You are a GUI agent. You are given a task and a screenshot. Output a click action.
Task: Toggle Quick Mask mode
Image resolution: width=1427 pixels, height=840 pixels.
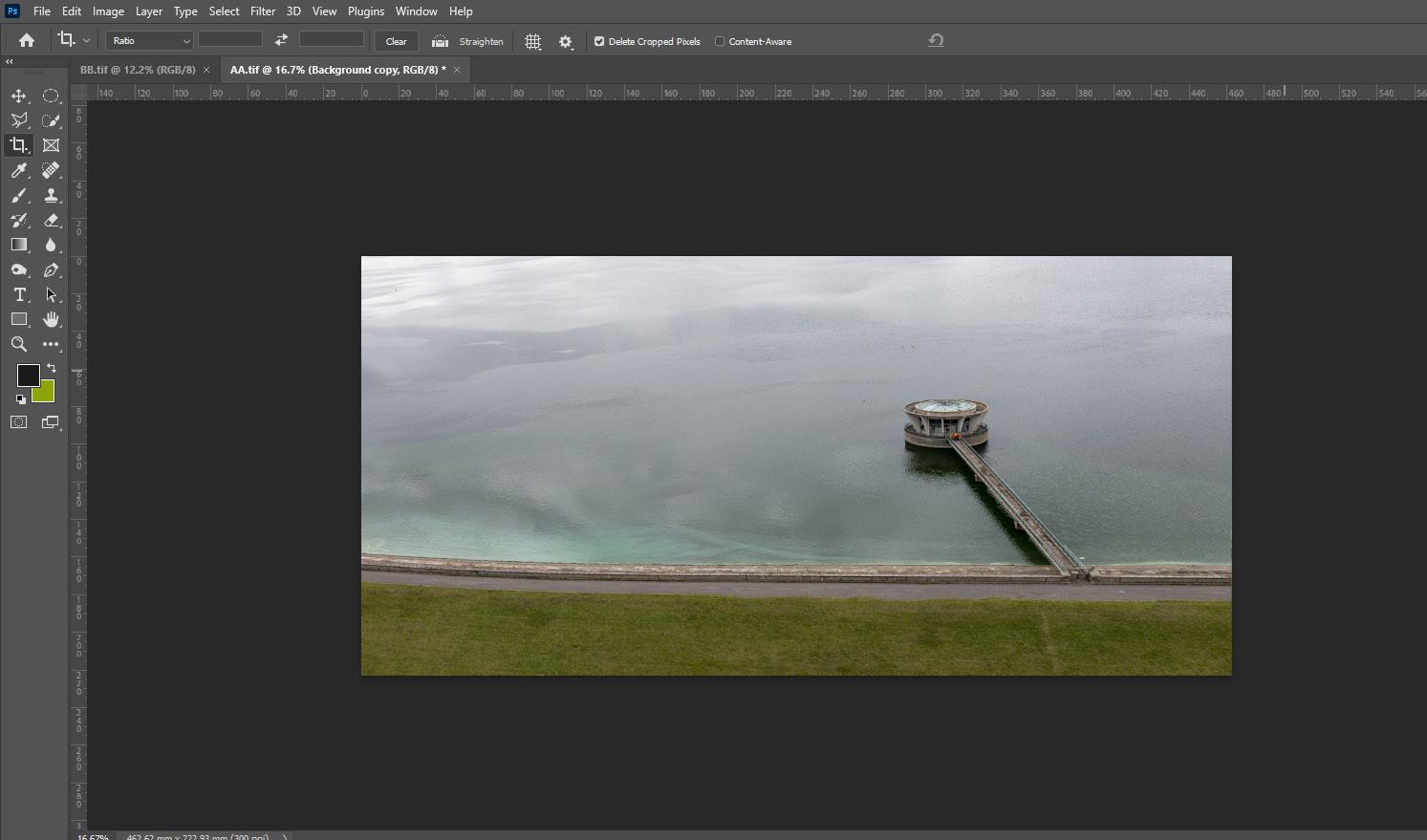click(x=18, y=421)
